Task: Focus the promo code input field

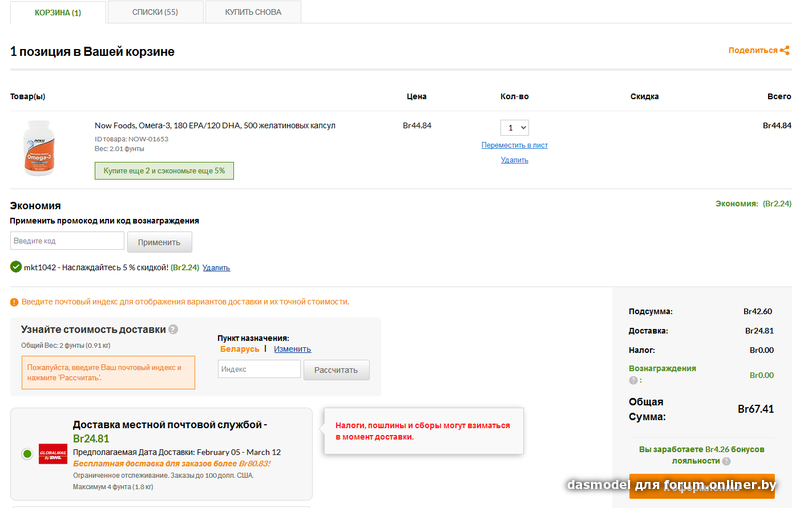Action: click(x=67, y=241)
